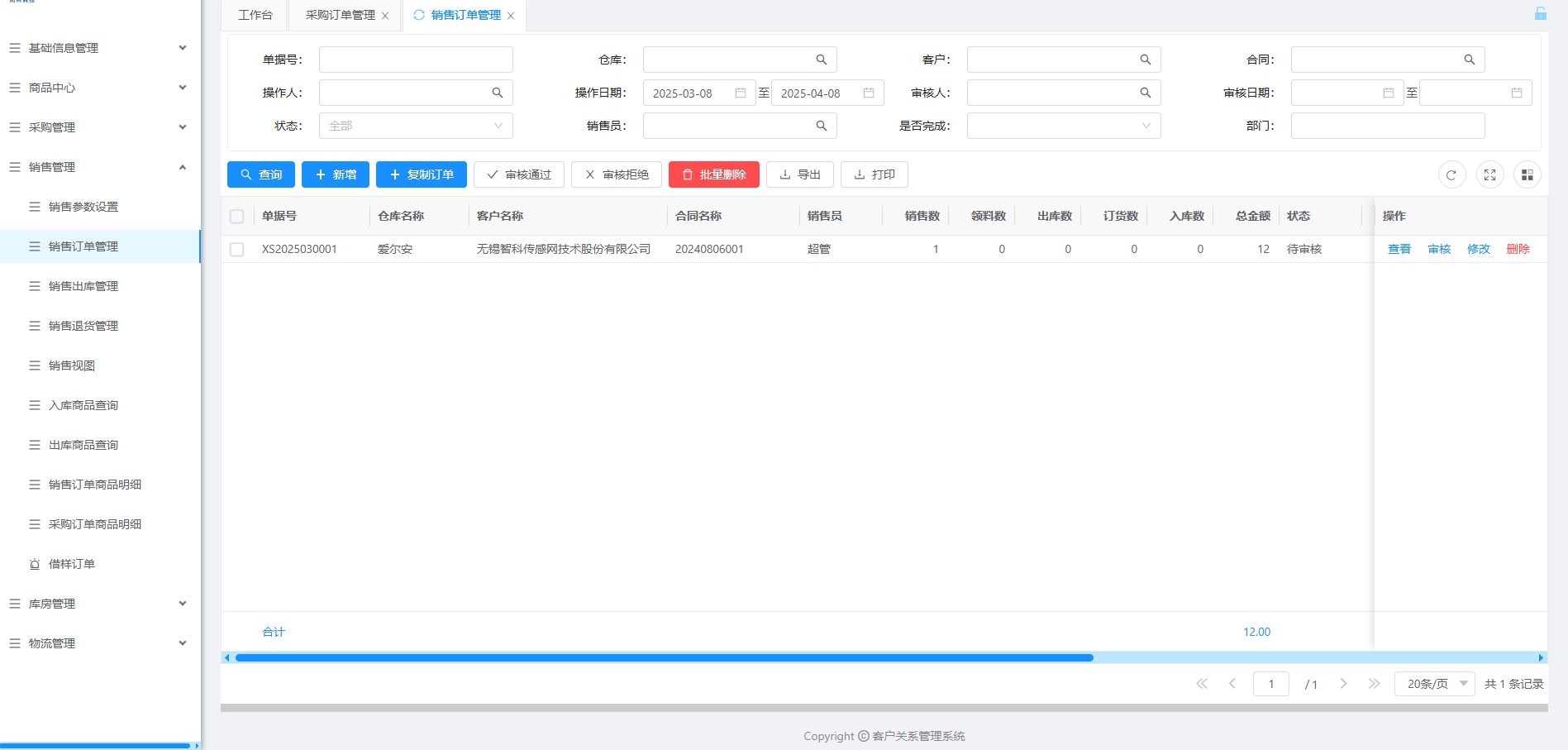
Task: Click the search icon in 合同 field
Action: coord(1470,60)
